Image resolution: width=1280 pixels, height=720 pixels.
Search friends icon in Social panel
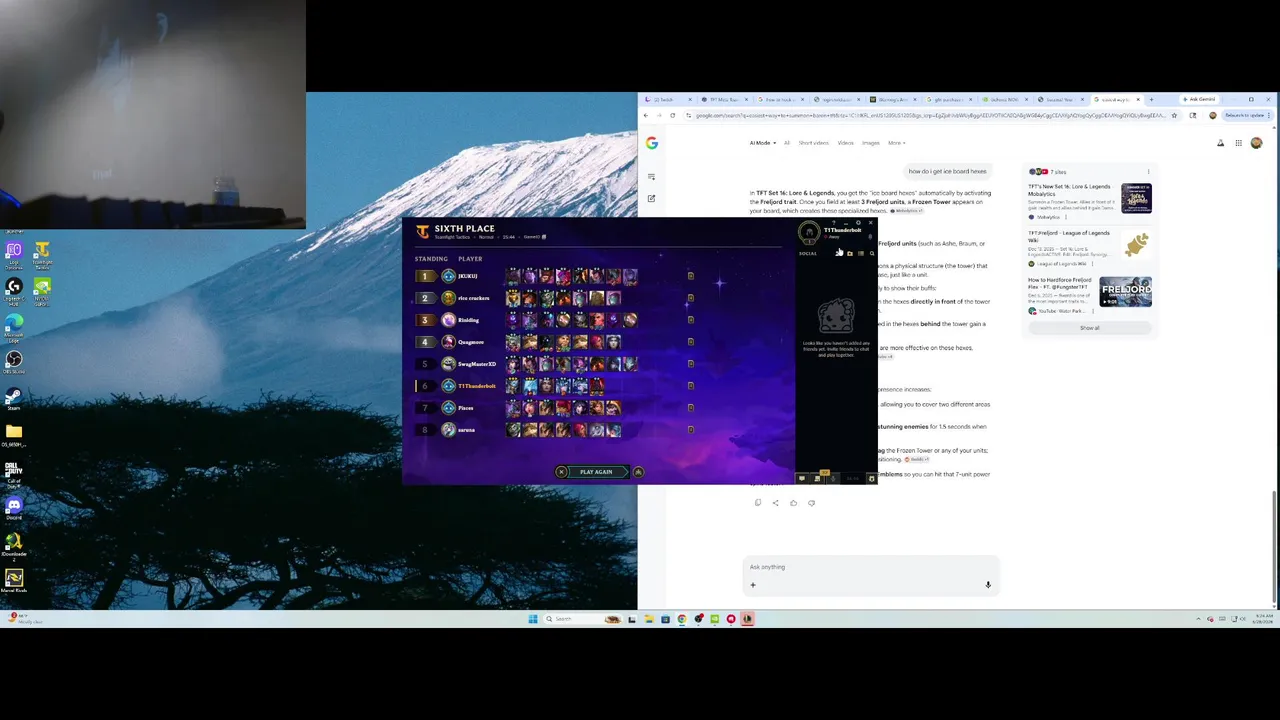point(872,253)
